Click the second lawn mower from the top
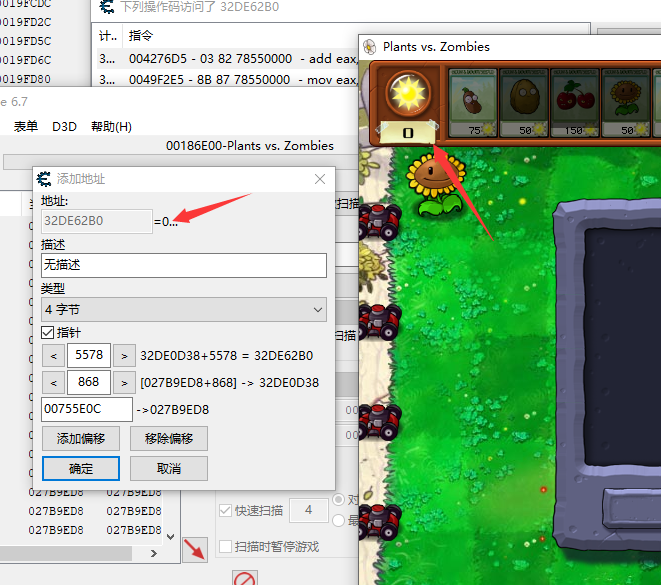Image resolution: width=661 pixels, height=585 pixels. 379,322
